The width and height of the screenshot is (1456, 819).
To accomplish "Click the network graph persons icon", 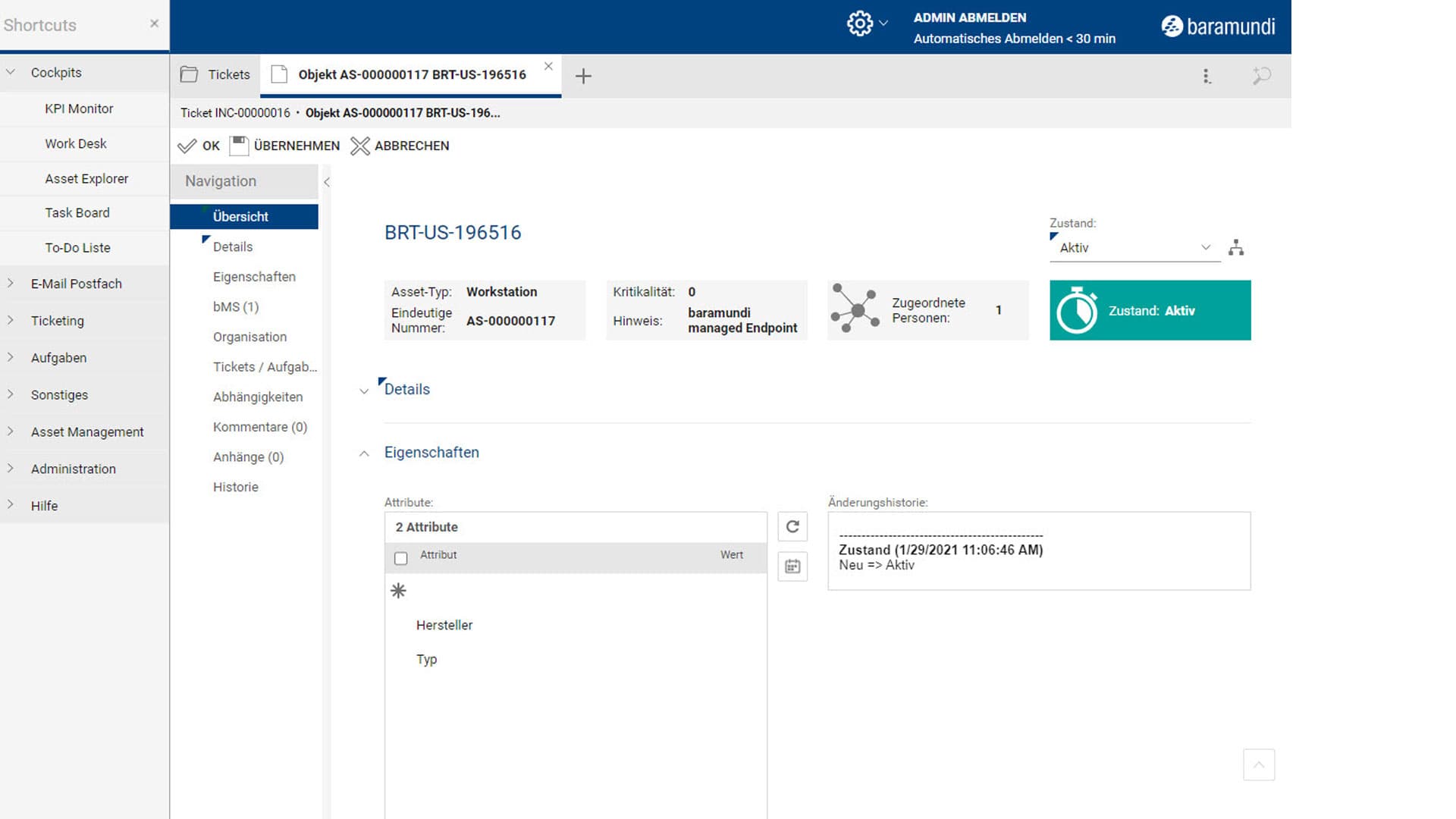I will (x=855, y=308).
